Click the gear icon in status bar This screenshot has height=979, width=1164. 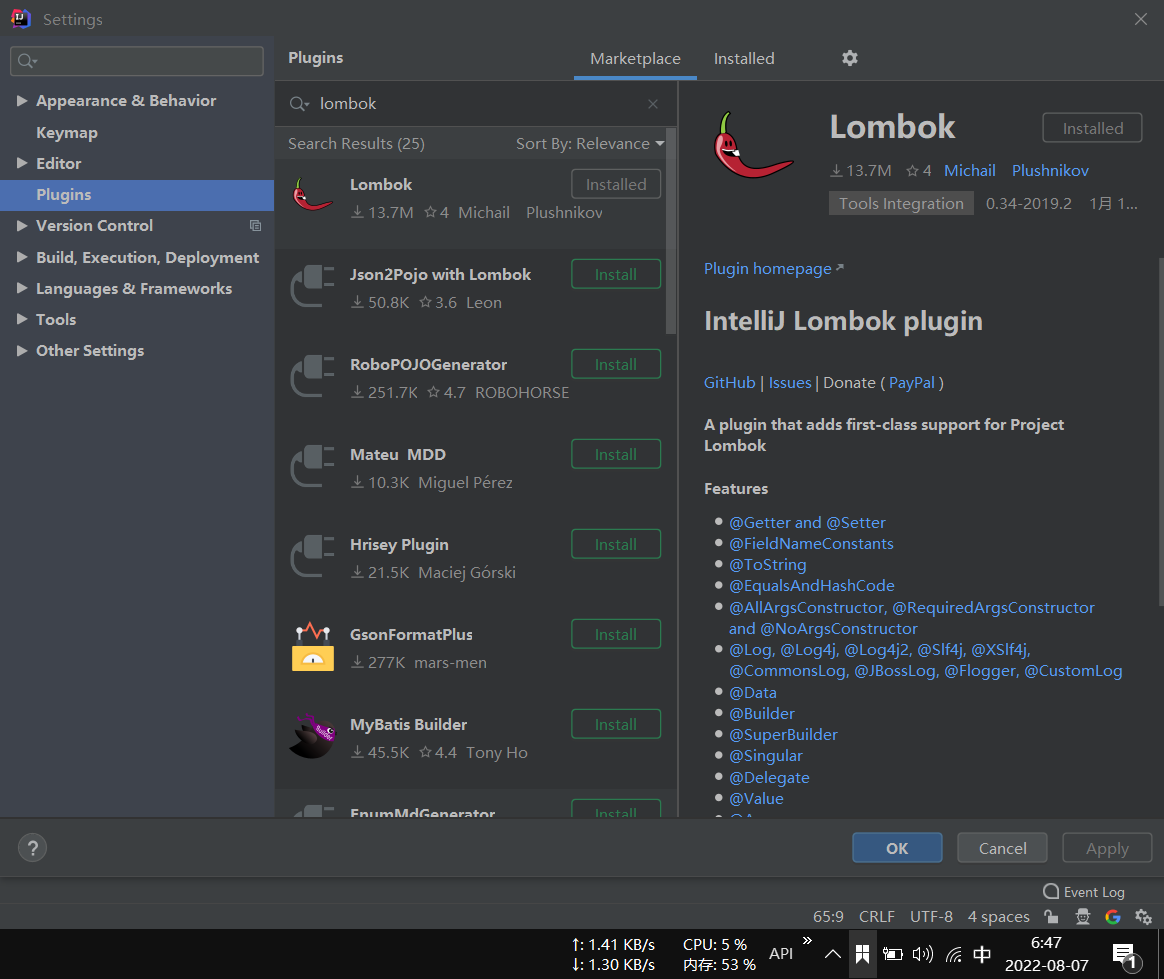pos(1143,917)
